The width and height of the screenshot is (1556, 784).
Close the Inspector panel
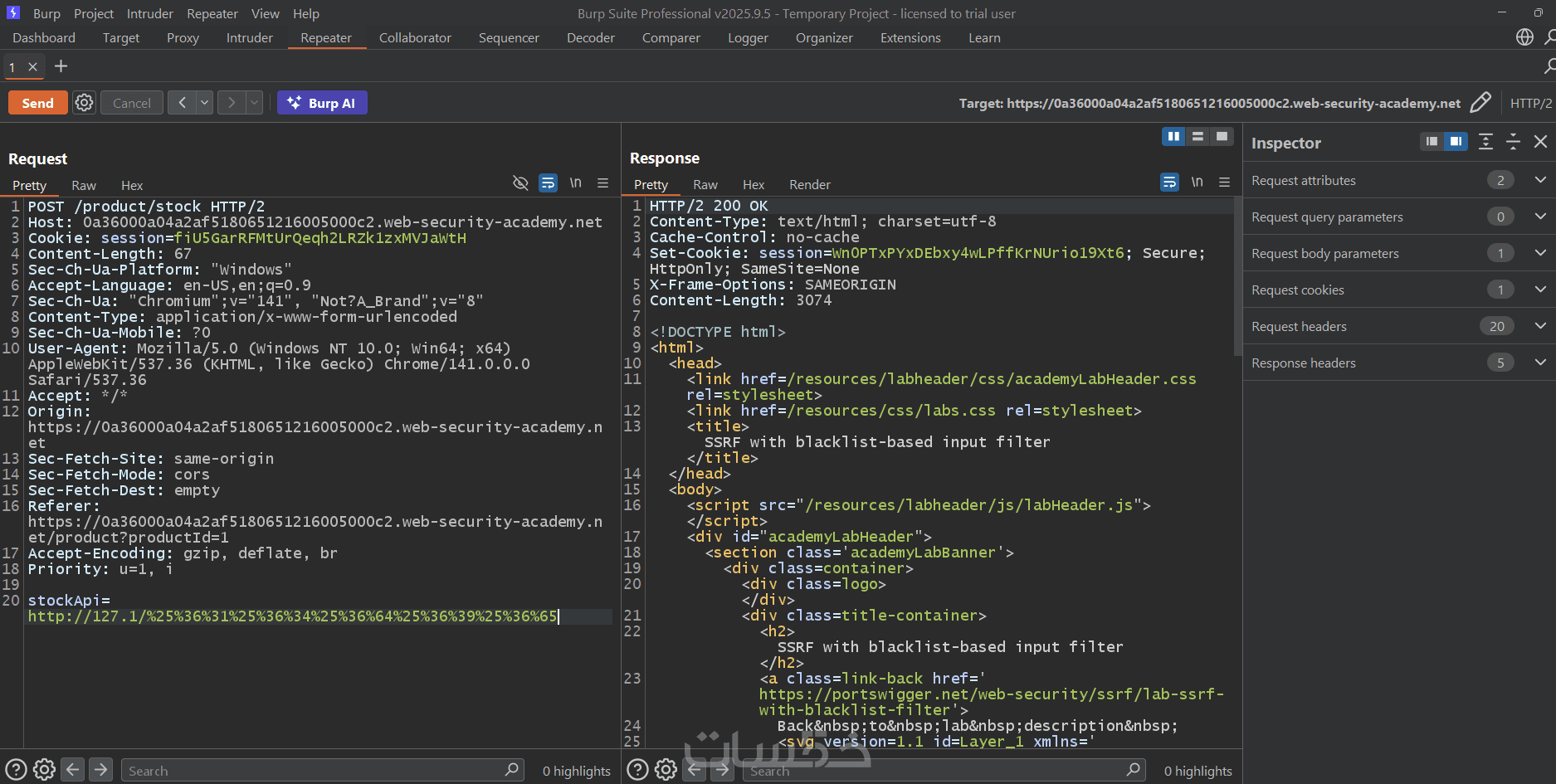[x=1540, y=143]
